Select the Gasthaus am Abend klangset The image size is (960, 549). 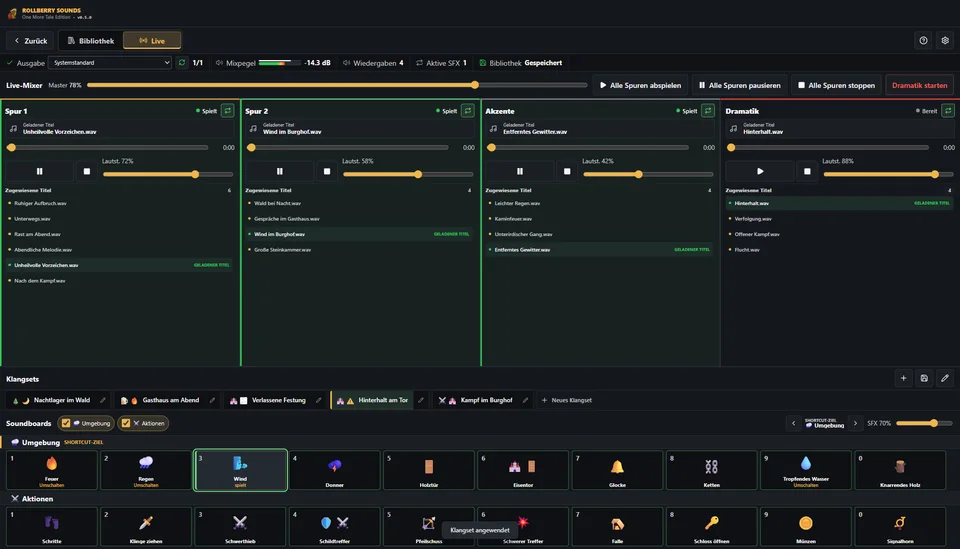coord(160,400)
